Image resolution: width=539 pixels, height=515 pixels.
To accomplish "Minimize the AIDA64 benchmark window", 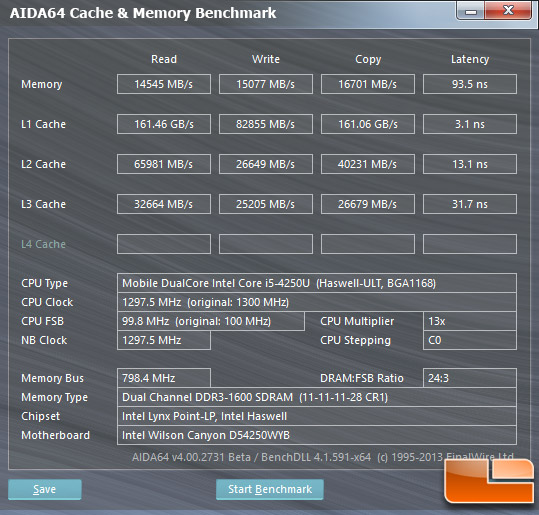I will 471,11.
